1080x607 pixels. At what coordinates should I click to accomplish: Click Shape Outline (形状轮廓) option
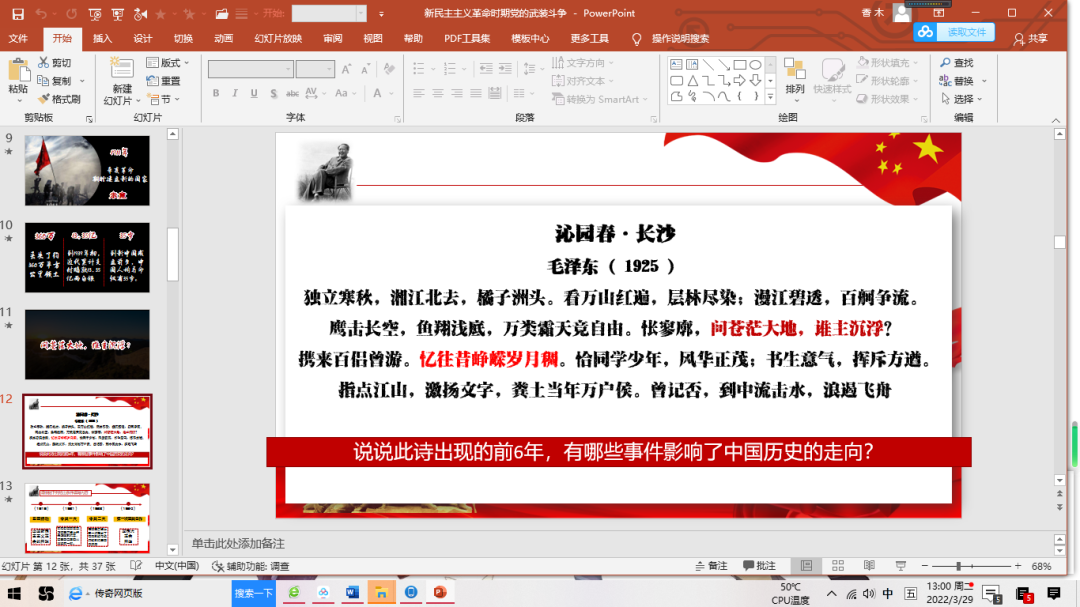885,81
